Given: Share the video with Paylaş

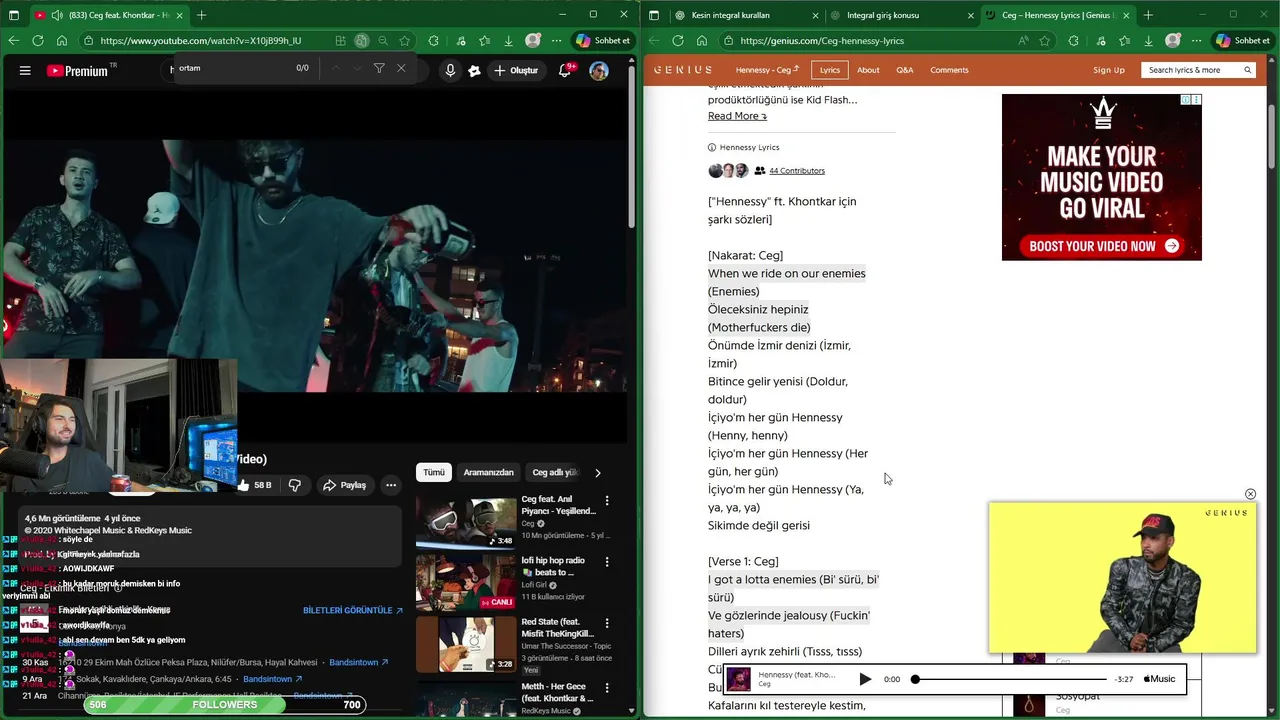Looking at the screenshot, I should [x=344, y=485].
